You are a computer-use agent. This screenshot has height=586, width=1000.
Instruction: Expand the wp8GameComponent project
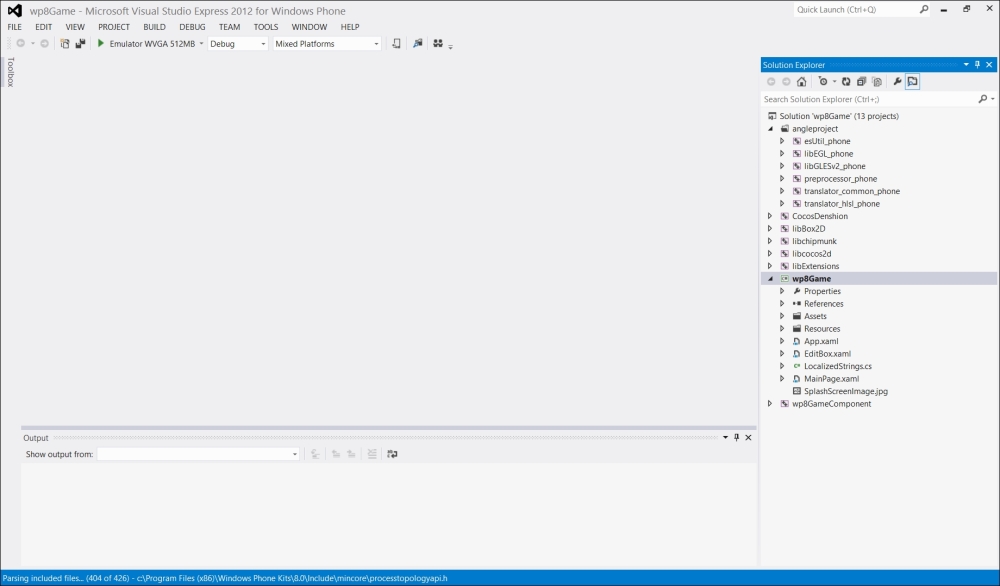[x=770, y=404]
